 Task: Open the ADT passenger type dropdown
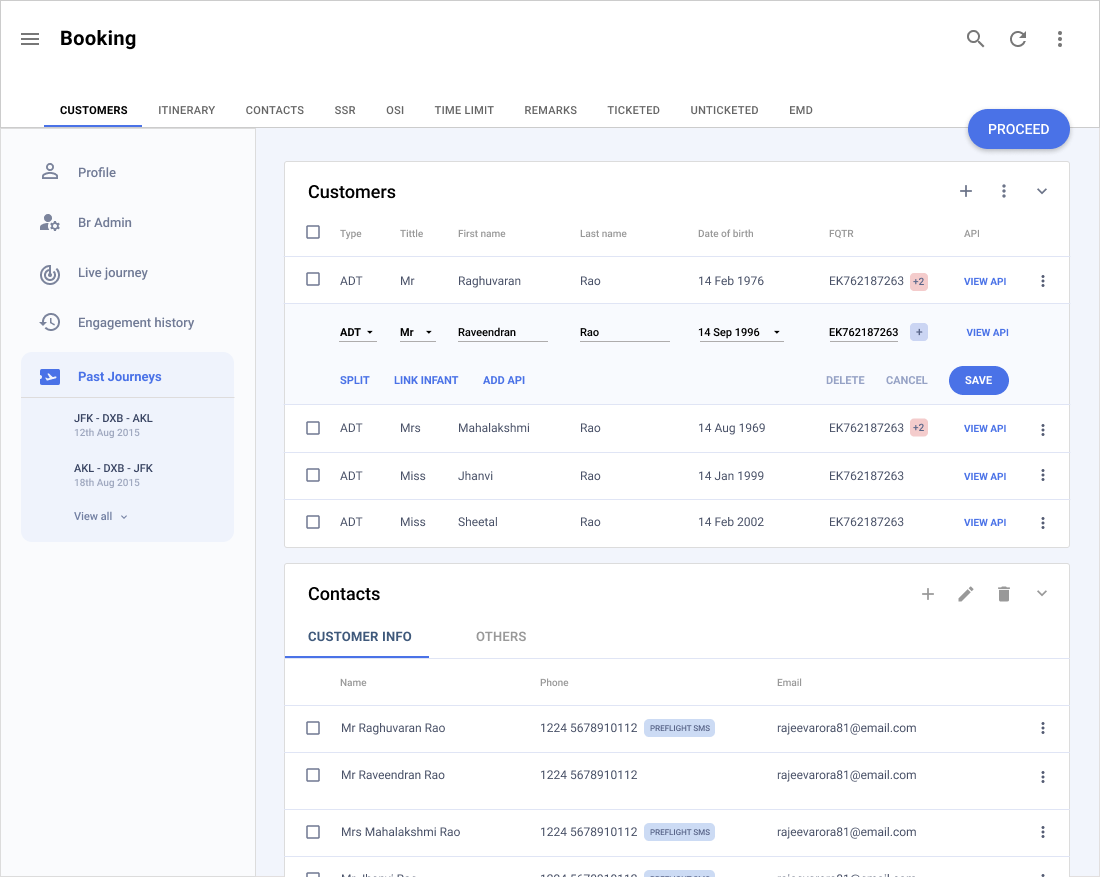click(358, 333)
